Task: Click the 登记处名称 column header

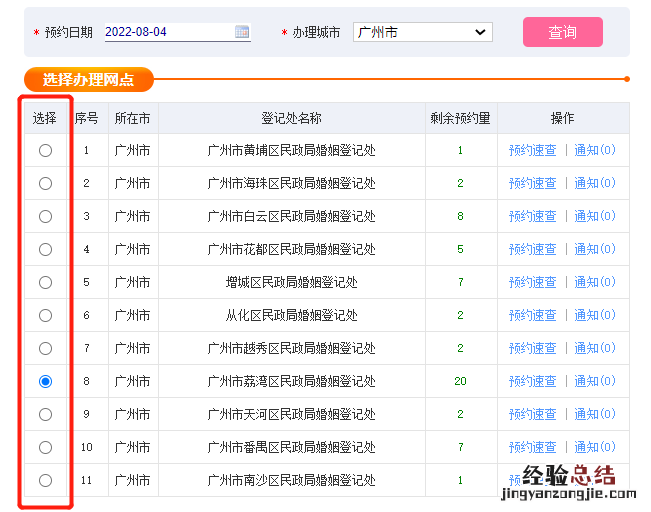Action: 291,118
